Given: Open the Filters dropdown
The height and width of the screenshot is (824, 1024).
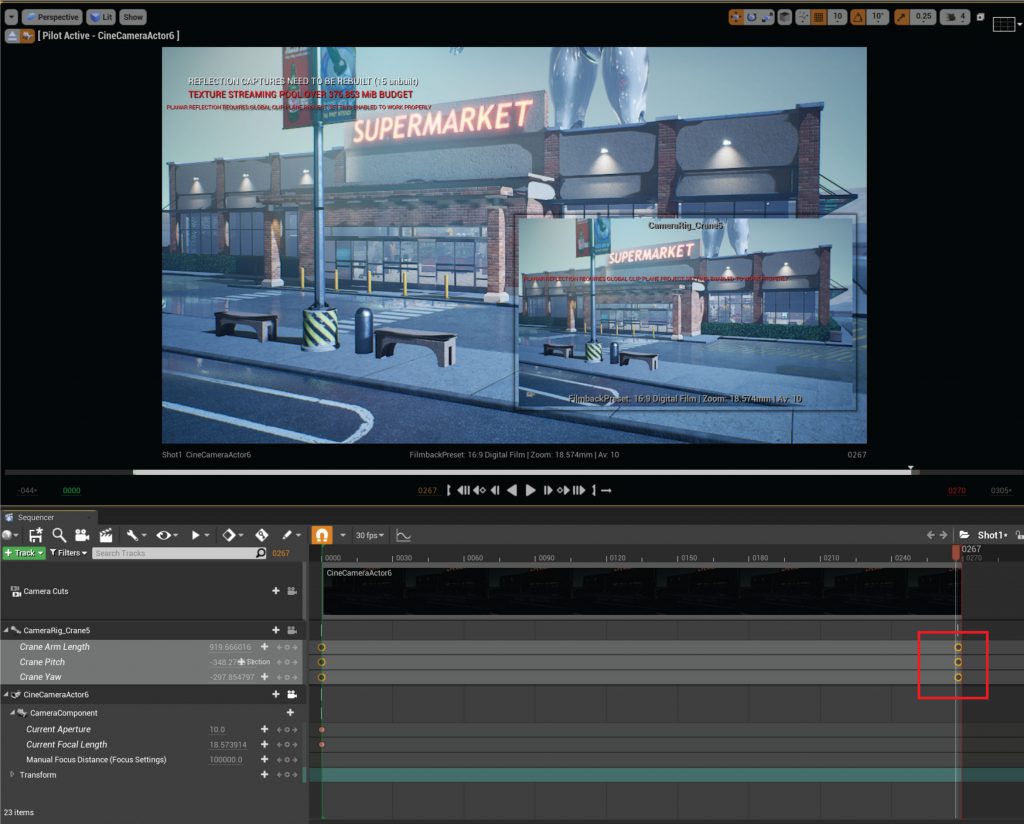Looking at the screenshot, I should tap(68, 553).
